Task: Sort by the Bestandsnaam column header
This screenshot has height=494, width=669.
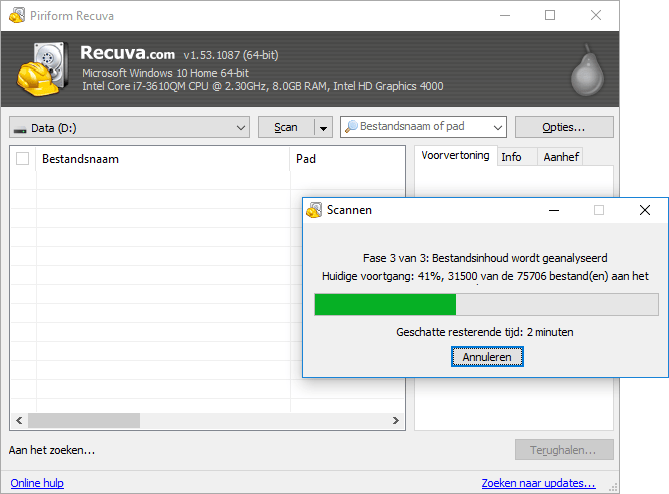Action: click(163, 159)
